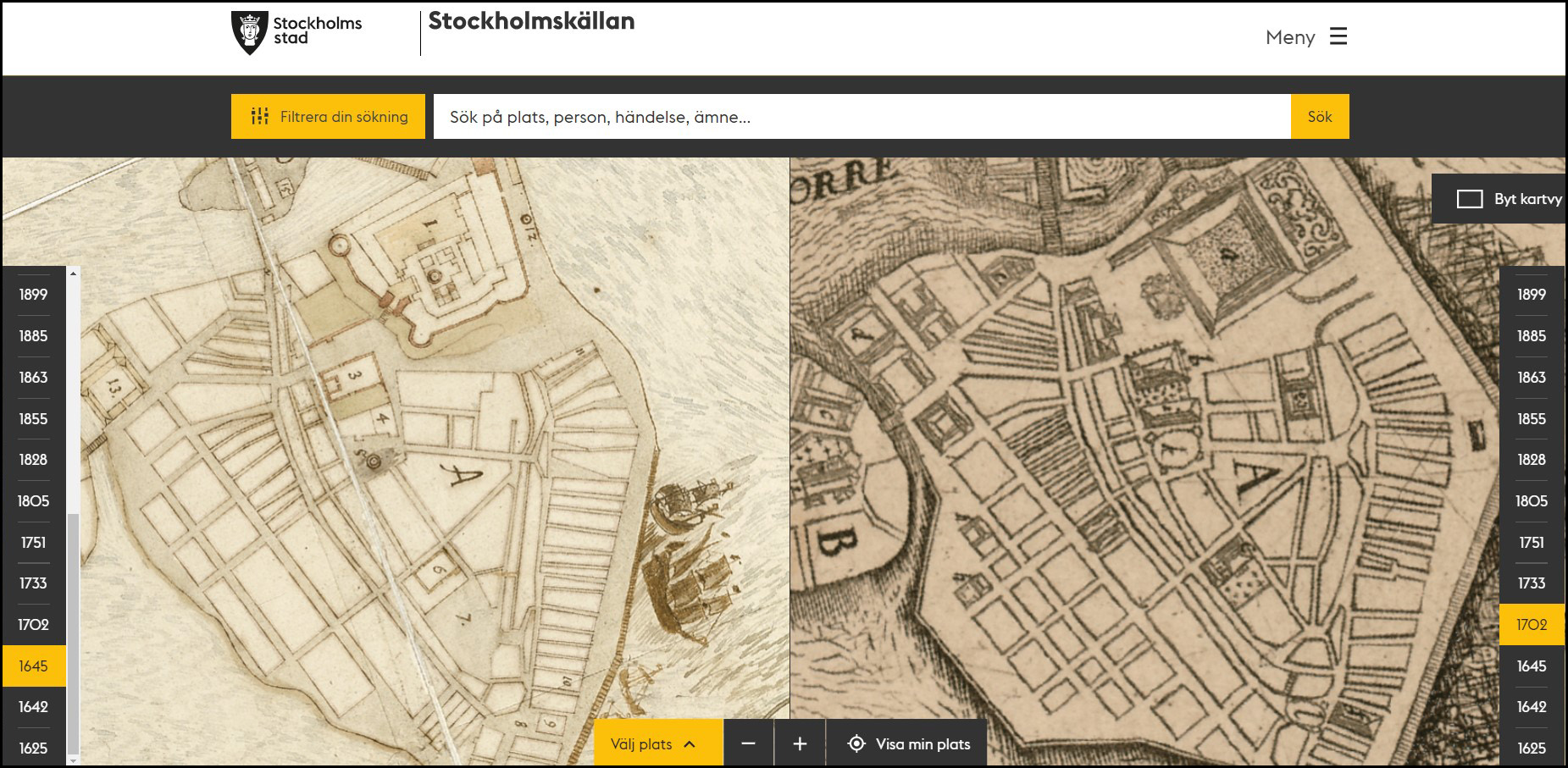Select year 1863 in left timeline
Image resolution: width=1568 pixels, height=768 pixels.
[x=34, y=377]
